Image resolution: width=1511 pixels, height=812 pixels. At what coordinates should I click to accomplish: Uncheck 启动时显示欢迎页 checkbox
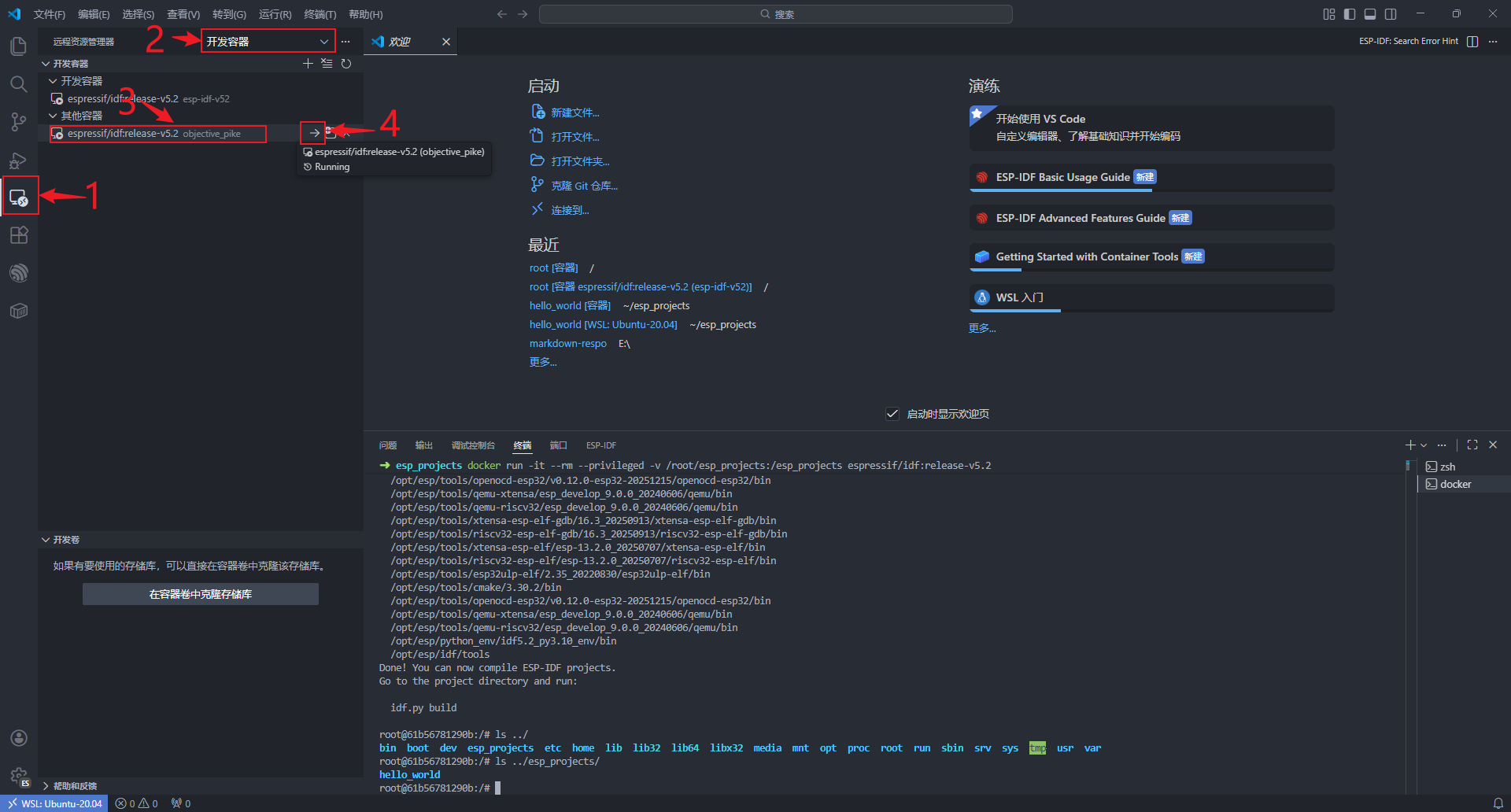[x=892, y=414]
